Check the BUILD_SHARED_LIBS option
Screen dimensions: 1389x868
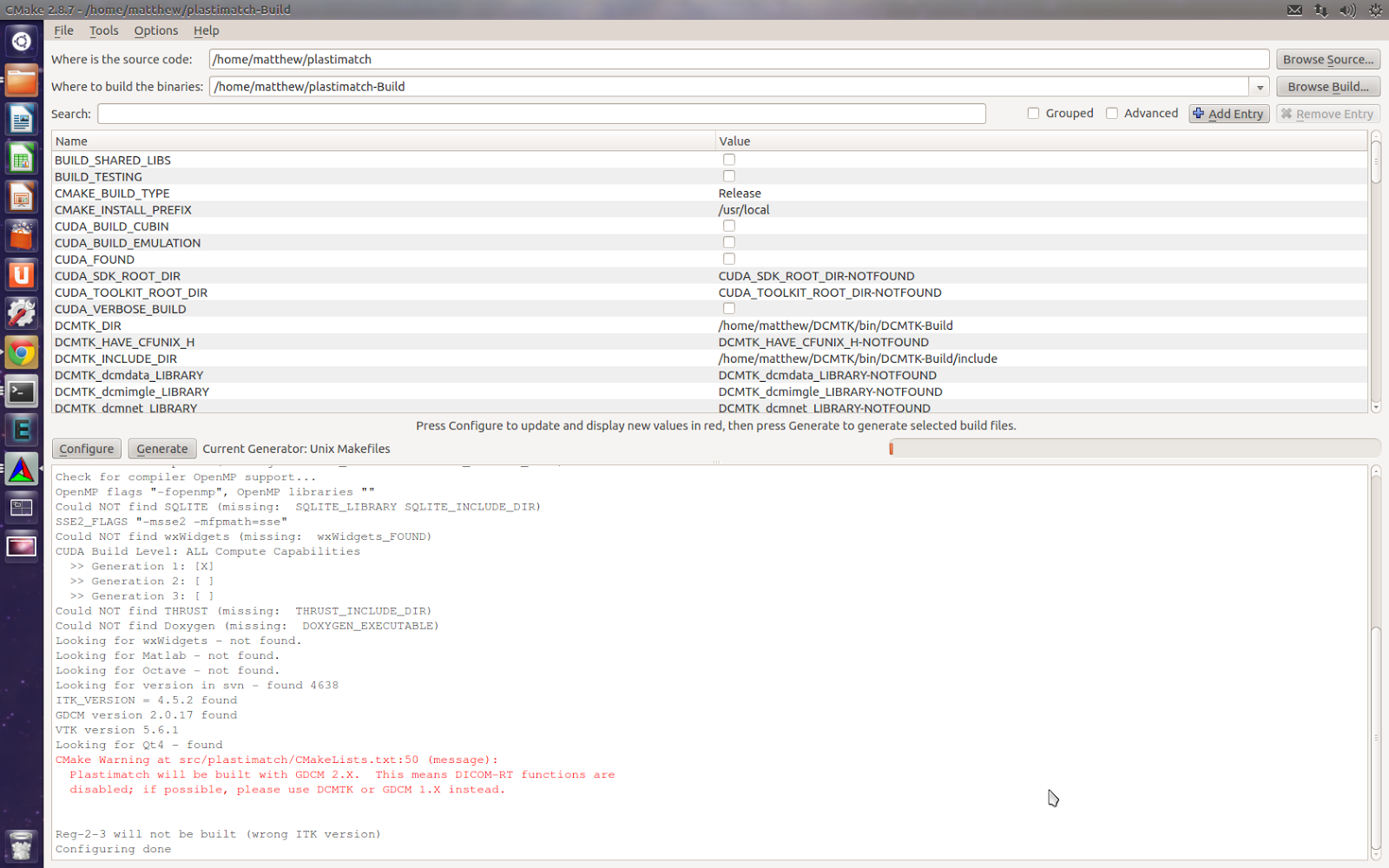coord(729,160)
